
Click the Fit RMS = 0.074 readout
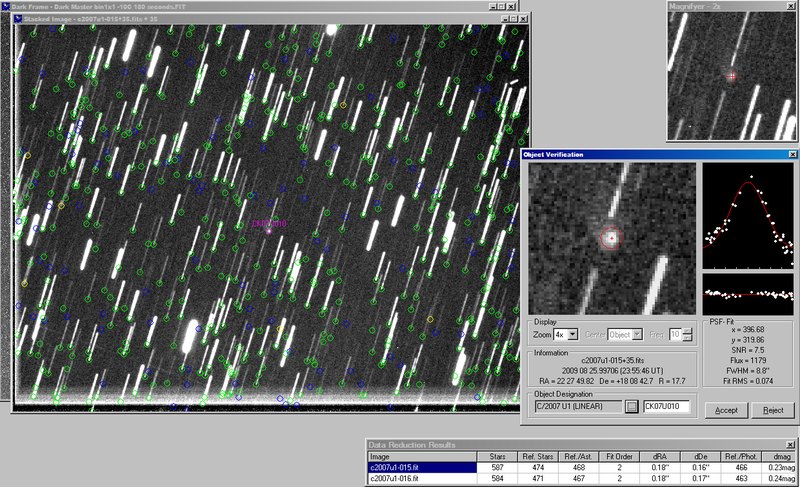(748, 381)
